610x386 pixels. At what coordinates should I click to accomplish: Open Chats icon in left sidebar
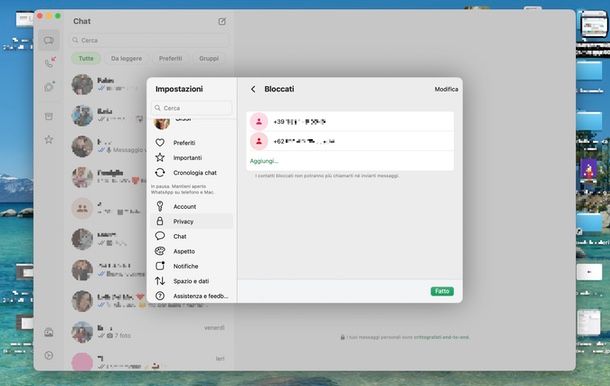click(x=49, y=40)
